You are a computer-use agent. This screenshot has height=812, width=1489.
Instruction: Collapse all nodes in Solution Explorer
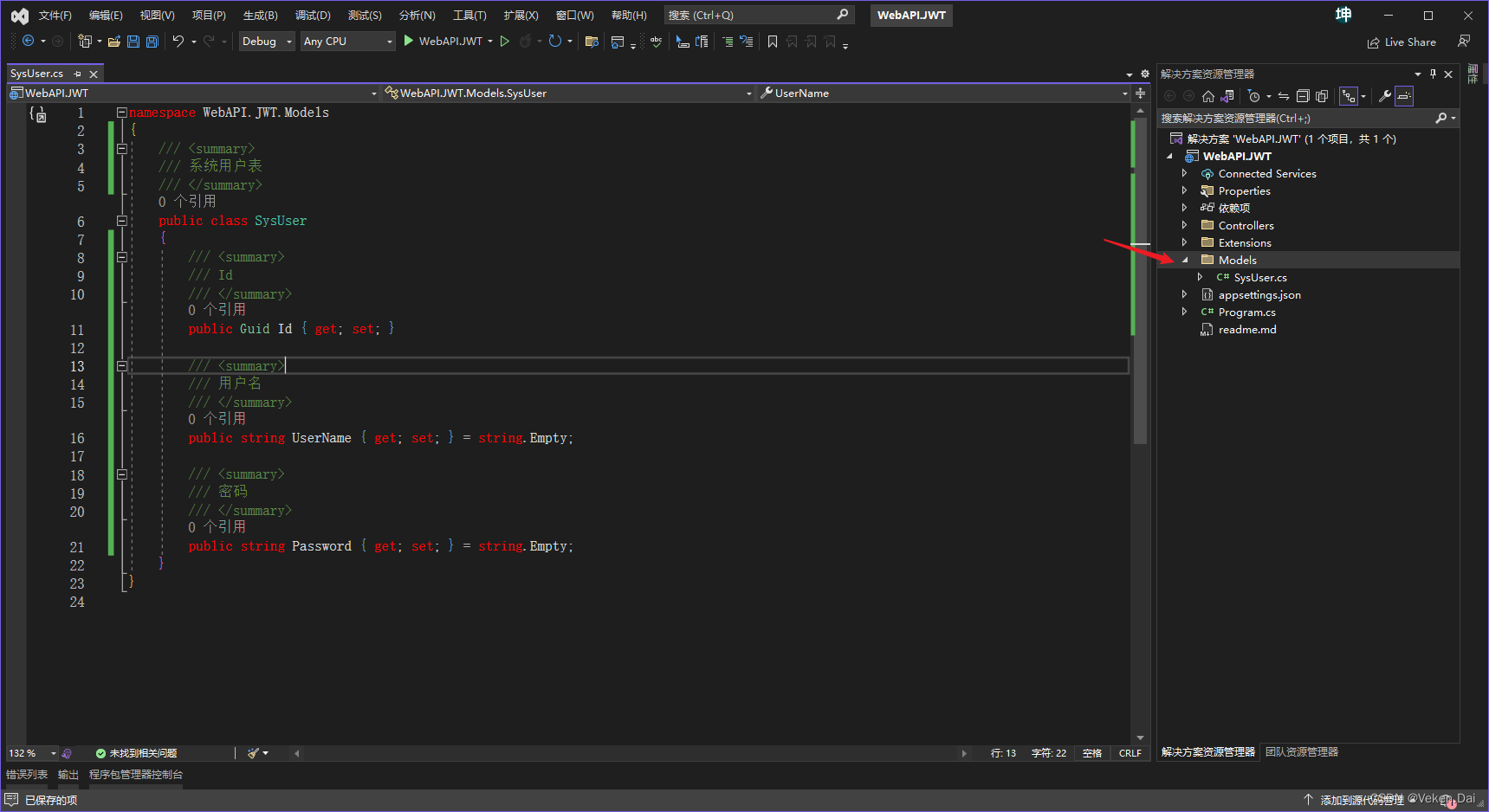pos(1303,96)
